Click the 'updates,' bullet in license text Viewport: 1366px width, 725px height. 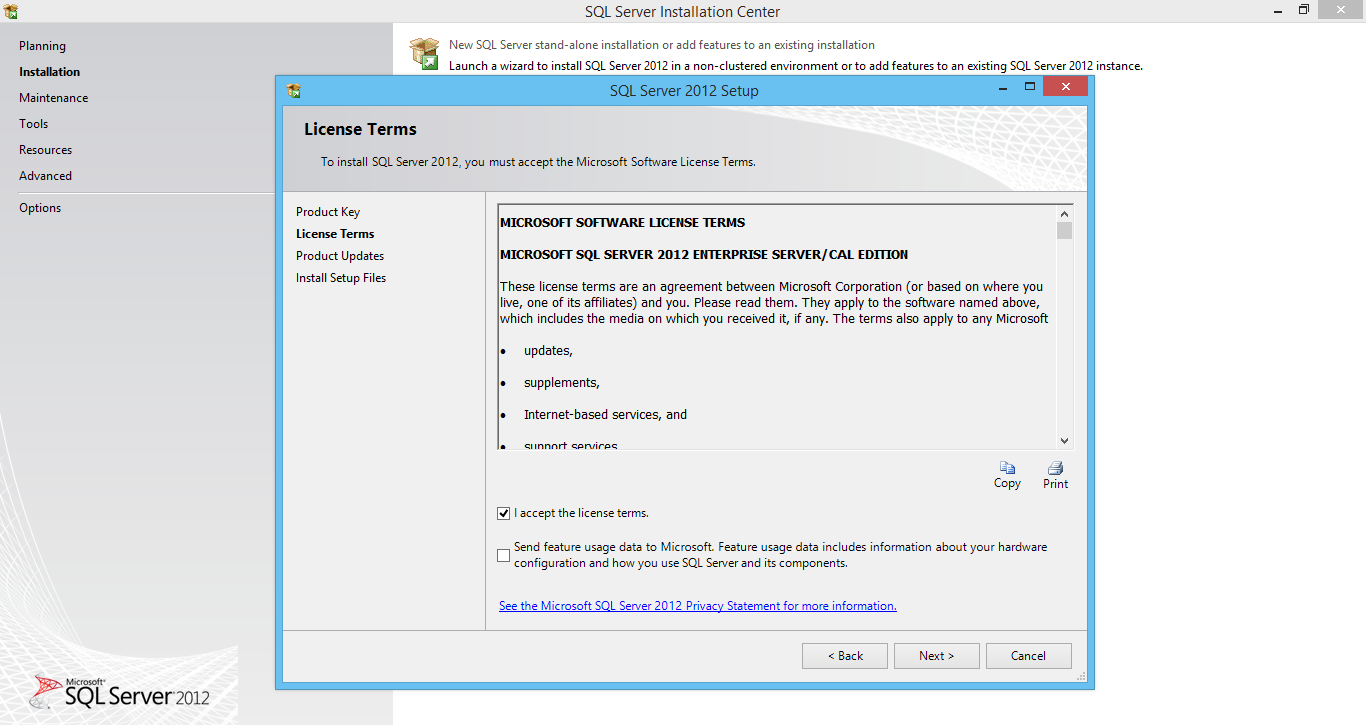[x=548, y=351]
